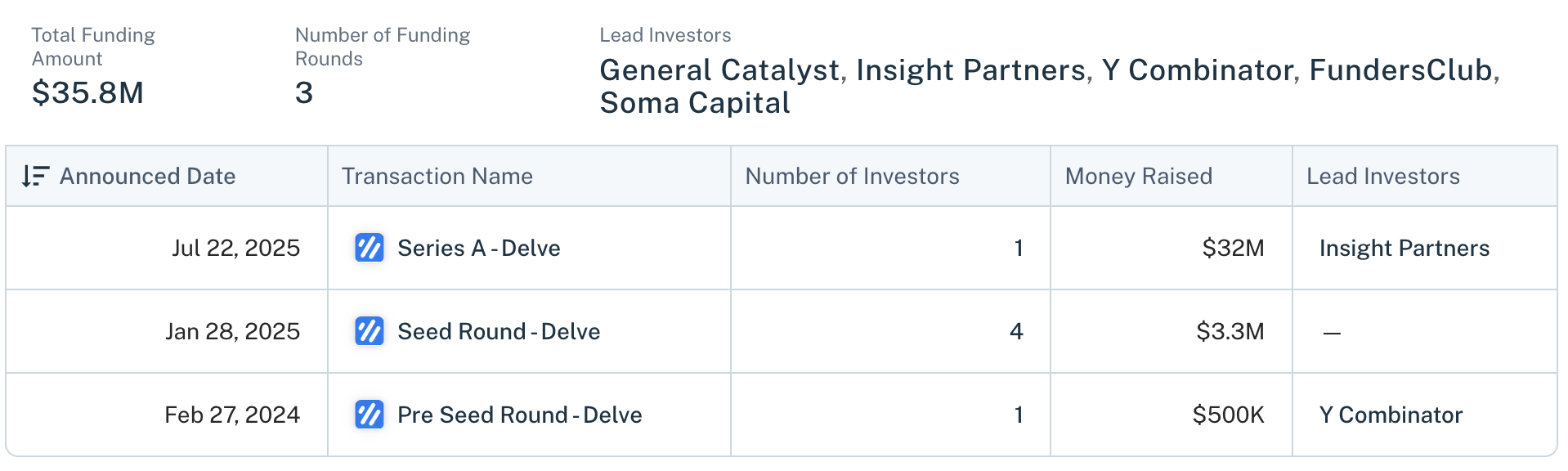
Task: Open General Catalyst in lead investors summary
Action: [x=719, y=70]
